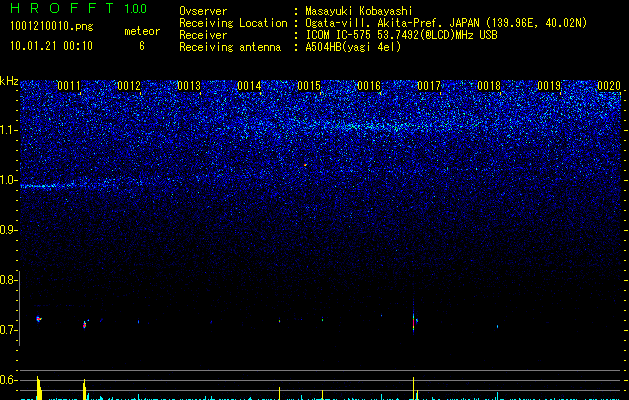629x400 pixels.
Task: Click the Receiver label
Action: 203,35
